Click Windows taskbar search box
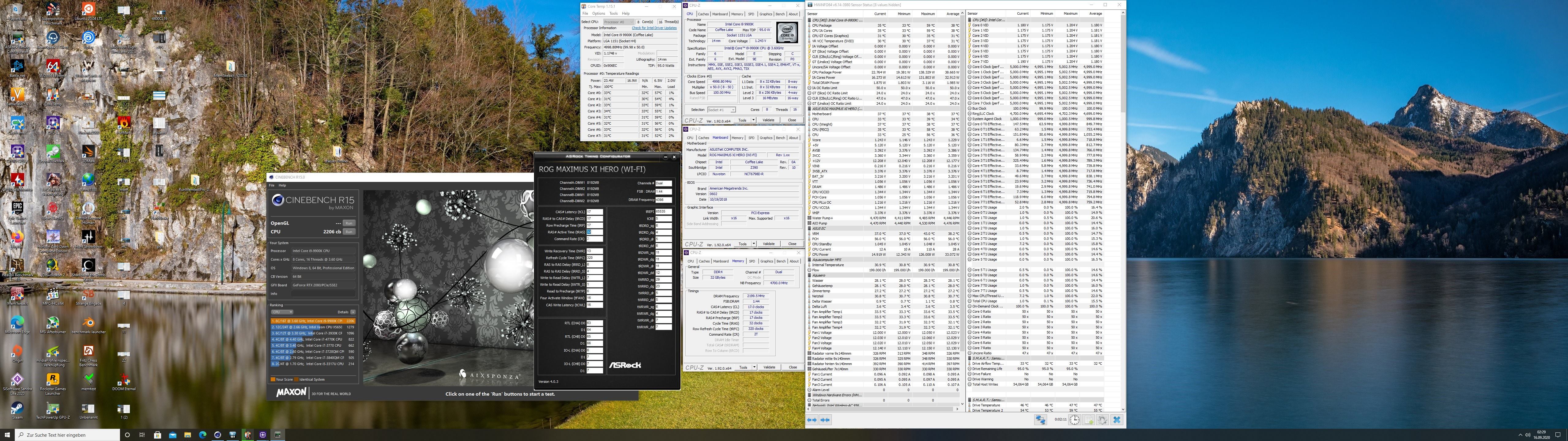This screenshot has width=1568, height=441. click(67, 435)
